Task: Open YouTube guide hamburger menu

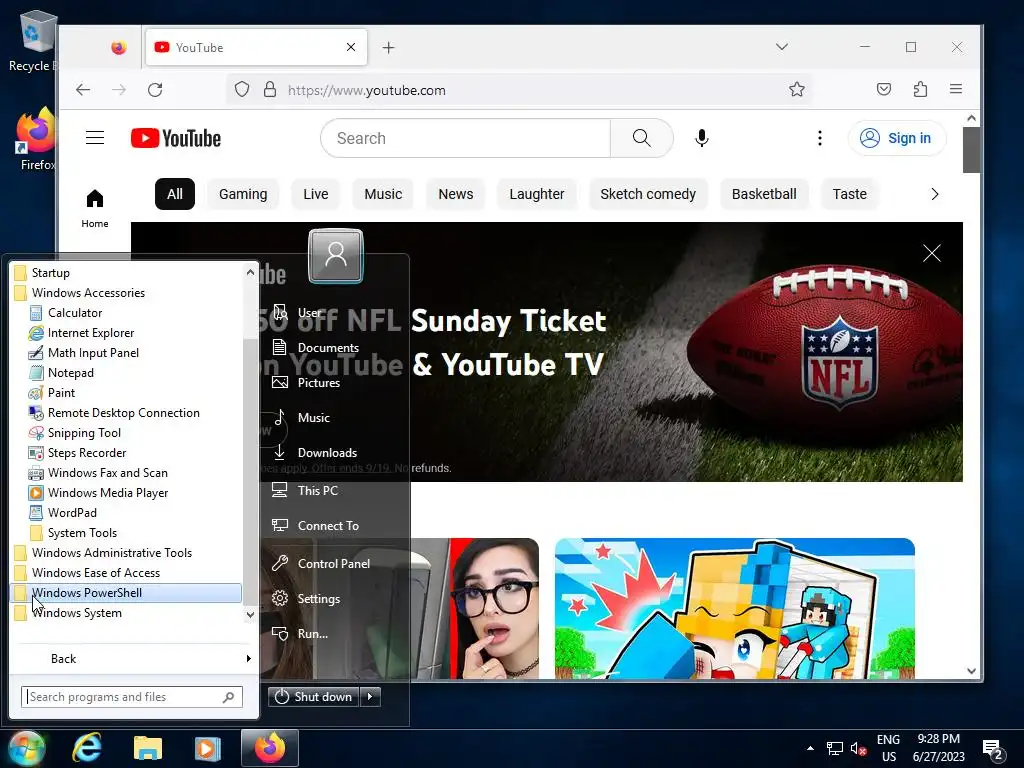Action: pos(95,138)
